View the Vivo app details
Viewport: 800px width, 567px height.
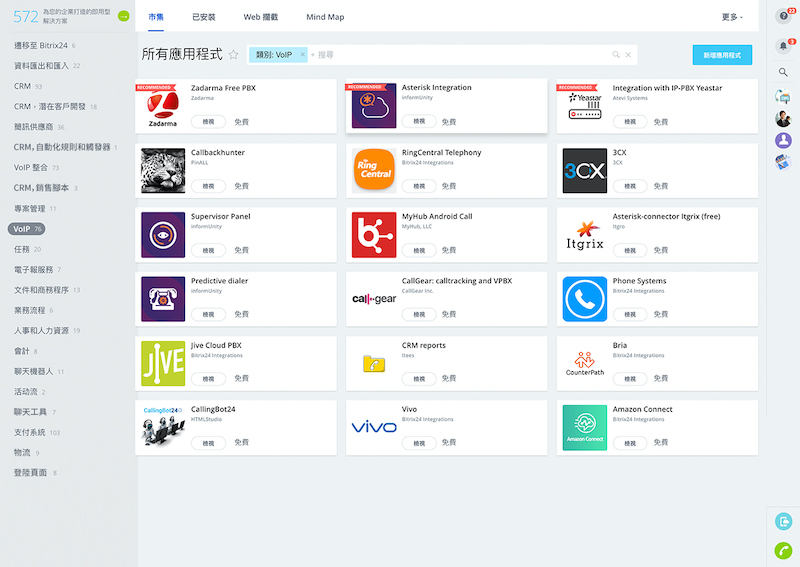tap(419, 443)
